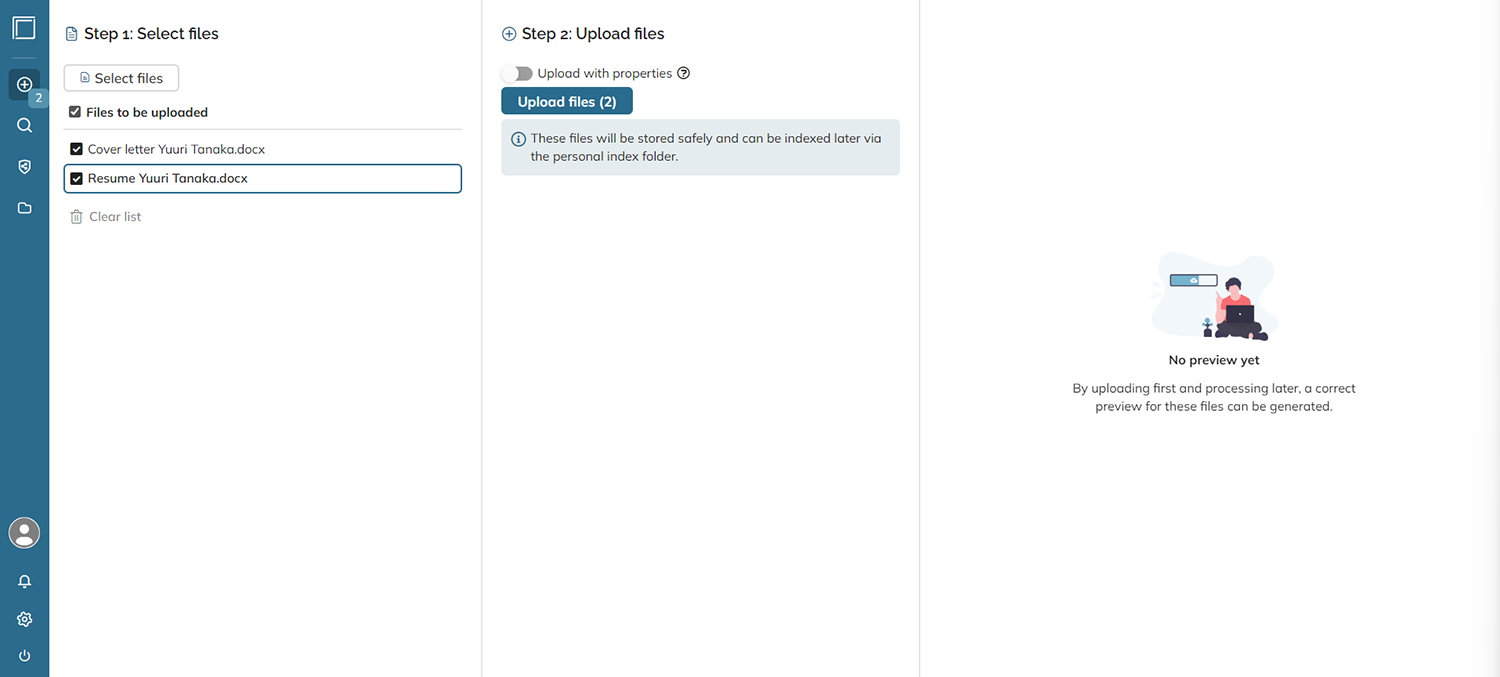Collapse the sidebar using the top panel icon

click(x=24, y=28)
